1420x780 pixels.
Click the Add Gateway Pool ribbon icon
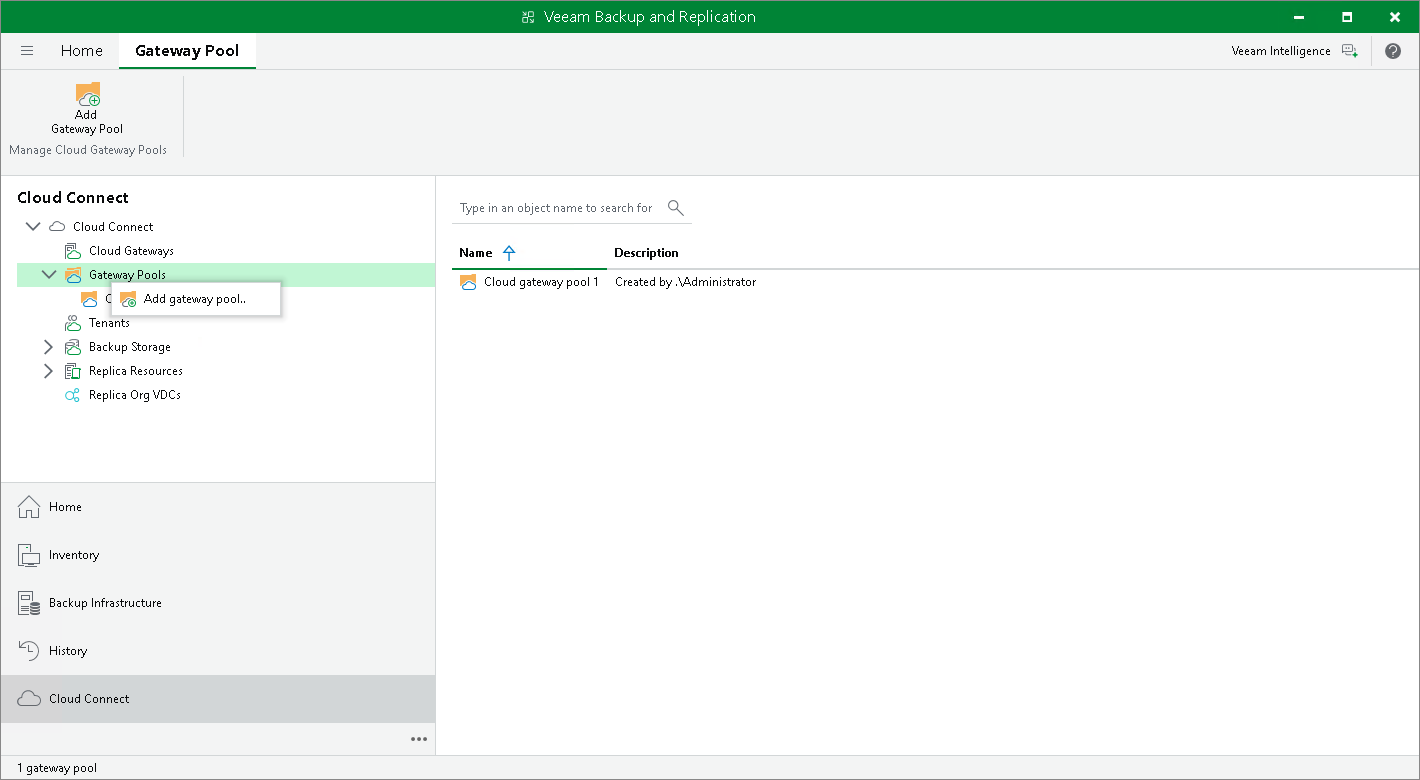[87, 94]
